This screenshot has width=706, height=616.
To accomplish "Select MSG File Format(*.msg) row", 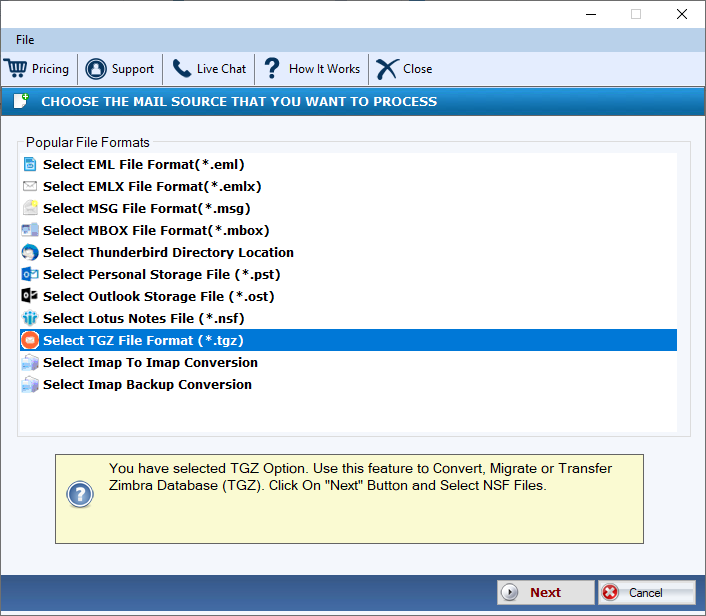I will [x=348, y=208].
